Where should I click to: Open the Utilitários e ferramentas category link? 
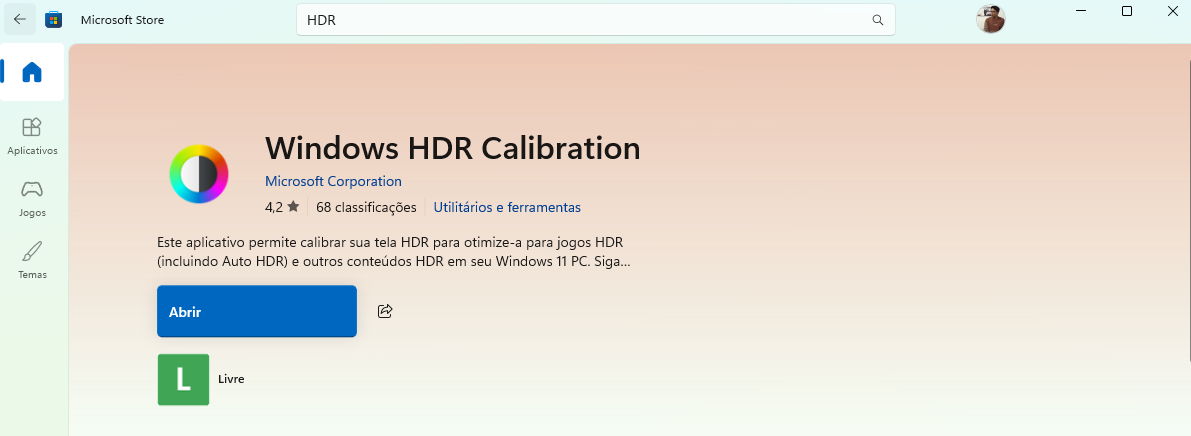(507, 207)
